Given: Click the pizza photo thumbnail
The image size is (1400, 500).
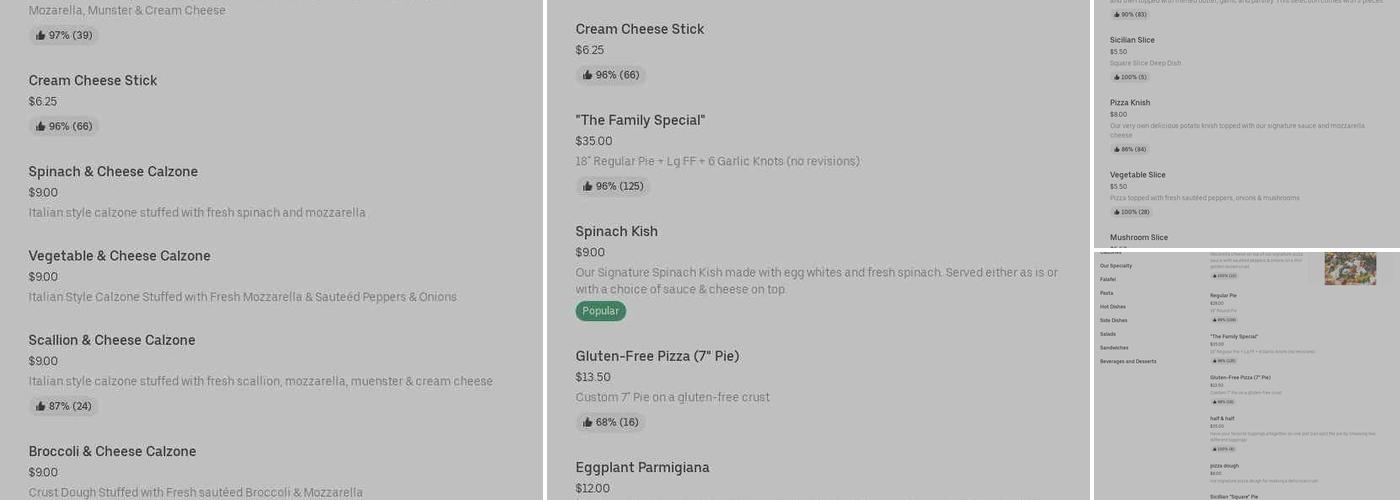Looking at the screenshot, I should [1350, 268].
